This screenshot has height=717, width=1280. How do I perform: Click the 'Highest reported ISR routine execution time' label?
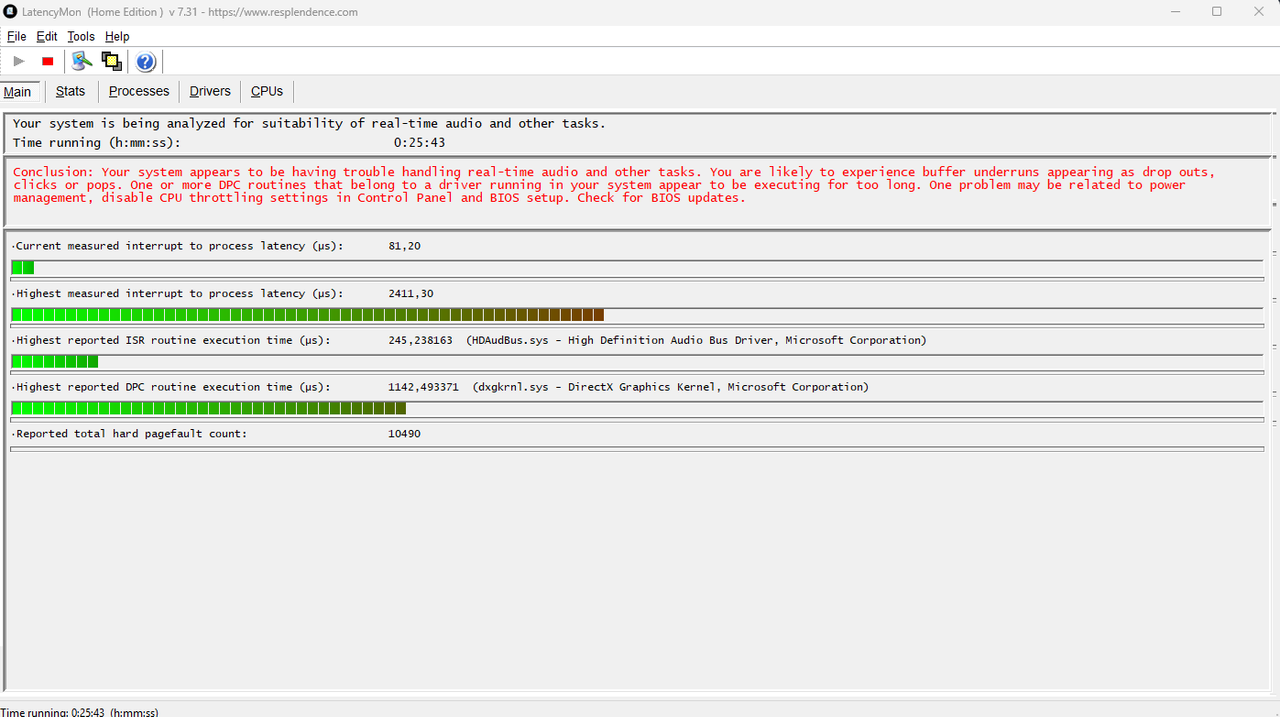click(x=173, y=341)
